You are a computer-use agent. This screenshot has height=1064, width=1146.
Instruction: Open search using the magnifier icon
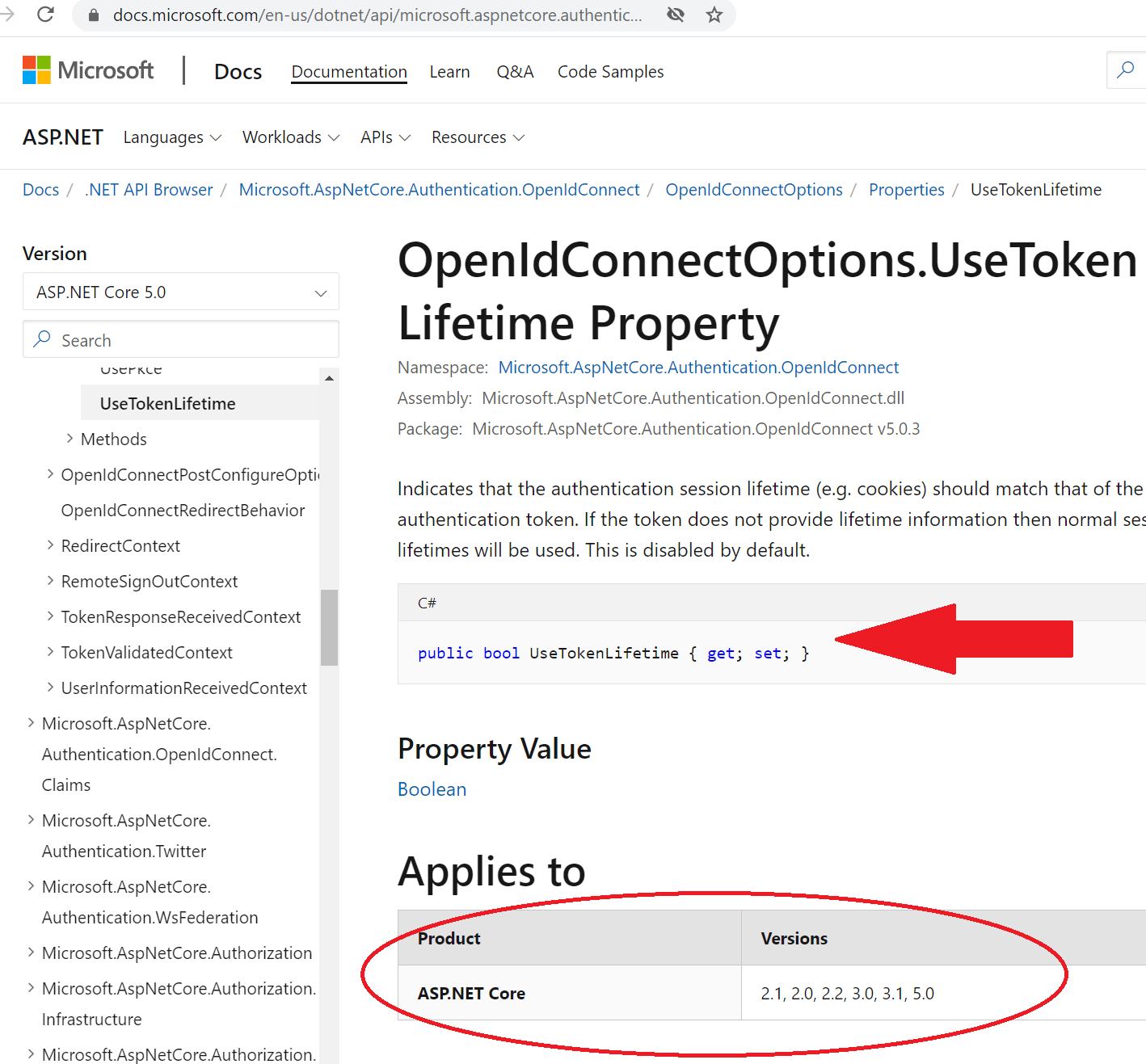[x=1126, y=69]
